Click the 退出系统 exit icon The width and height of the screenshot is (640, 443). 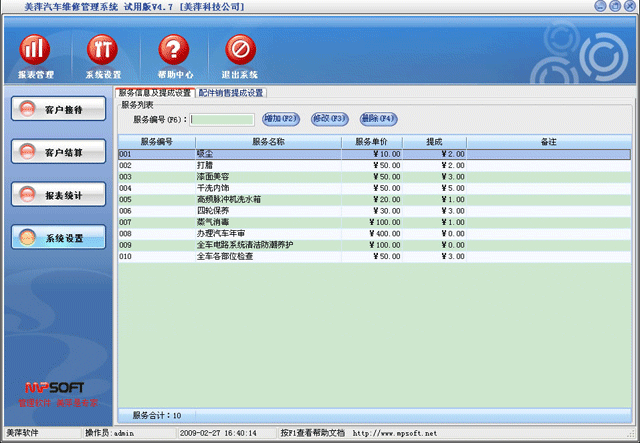(x=240, y=53)
